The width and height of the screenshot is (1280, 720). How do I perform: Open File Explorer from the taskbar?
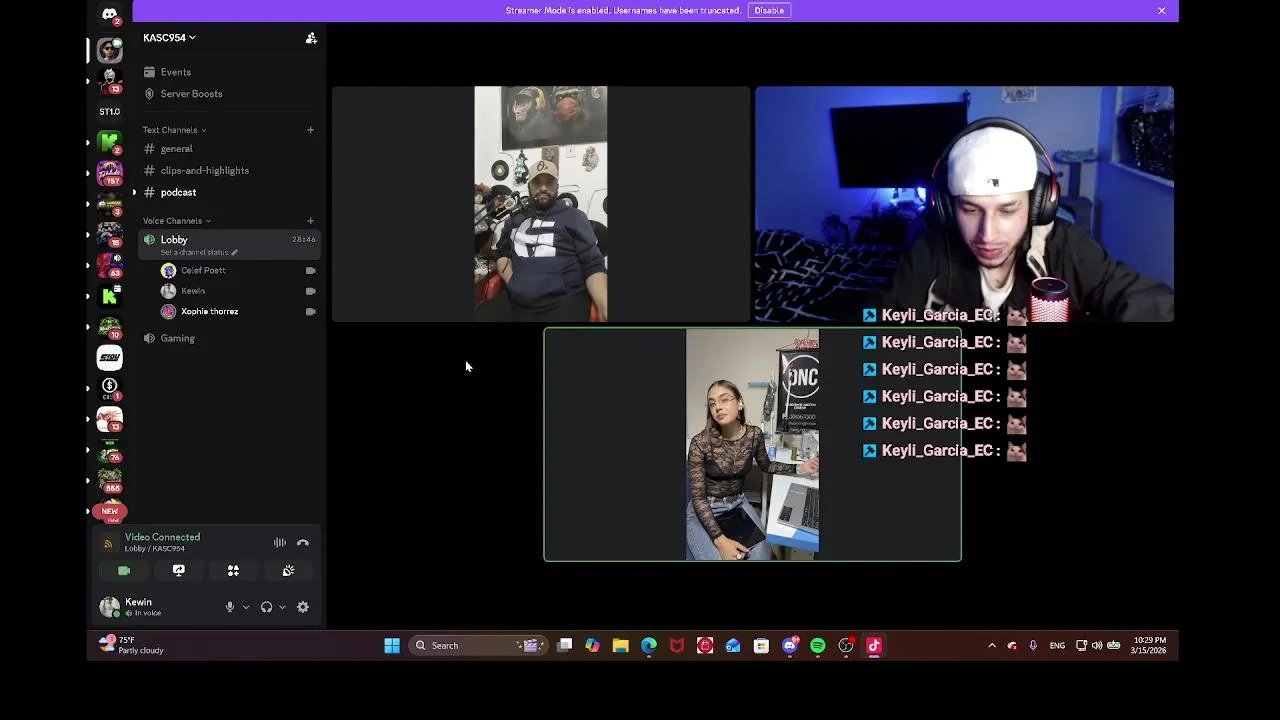(x=621, y=646)
